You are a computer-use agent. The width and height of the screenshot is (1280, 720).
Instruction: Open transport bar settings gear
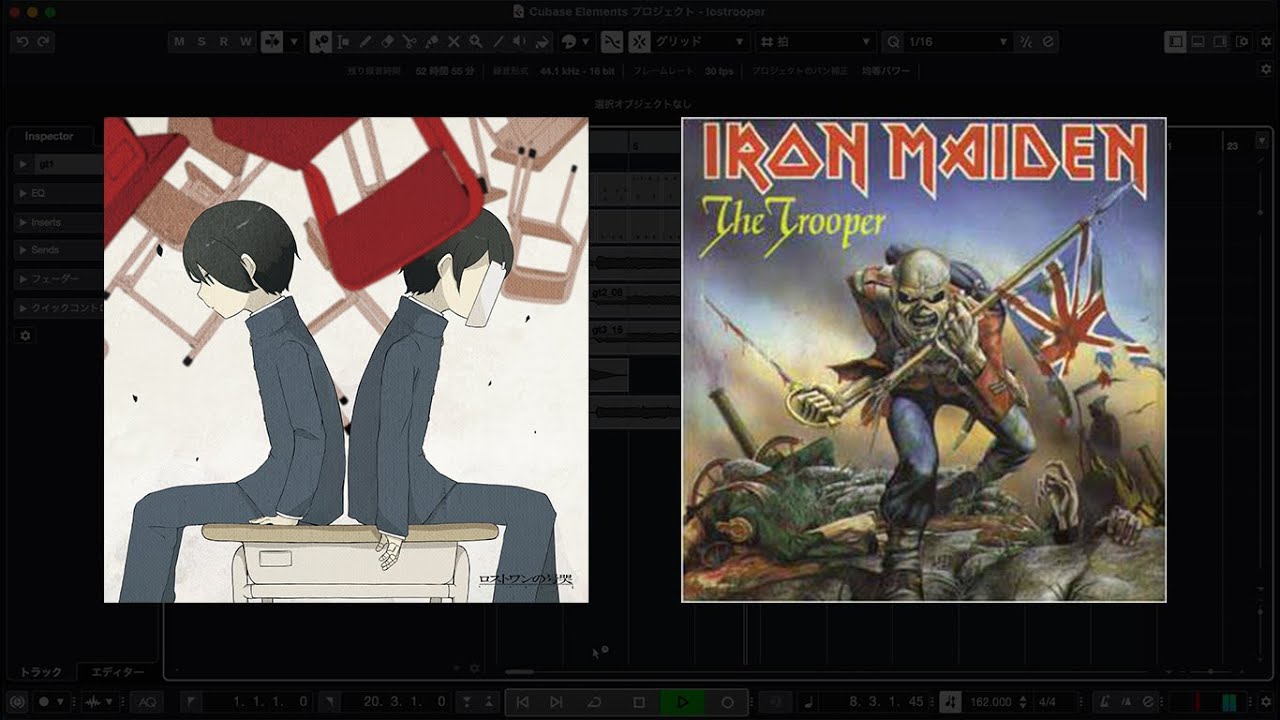[x=1265, y=702]
